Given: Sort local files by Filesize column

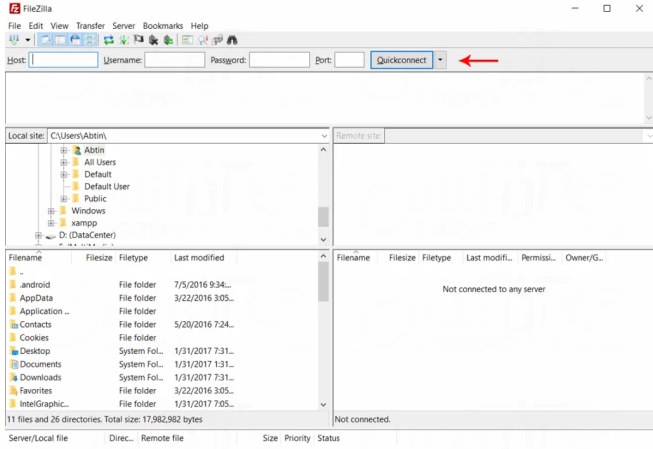Looking at the screenshot, I should (99, 258).
